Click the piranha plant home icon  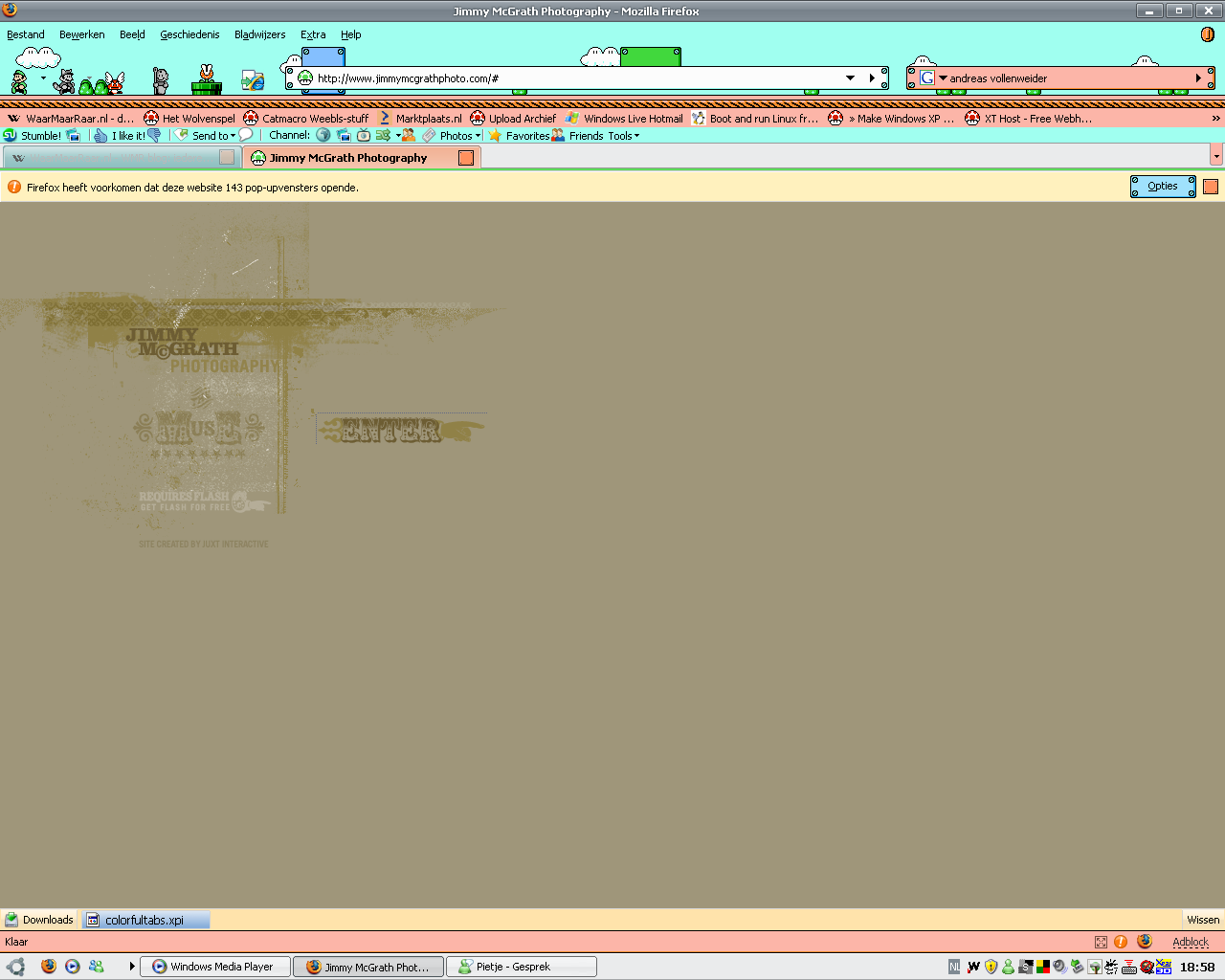tap(206, 79)
